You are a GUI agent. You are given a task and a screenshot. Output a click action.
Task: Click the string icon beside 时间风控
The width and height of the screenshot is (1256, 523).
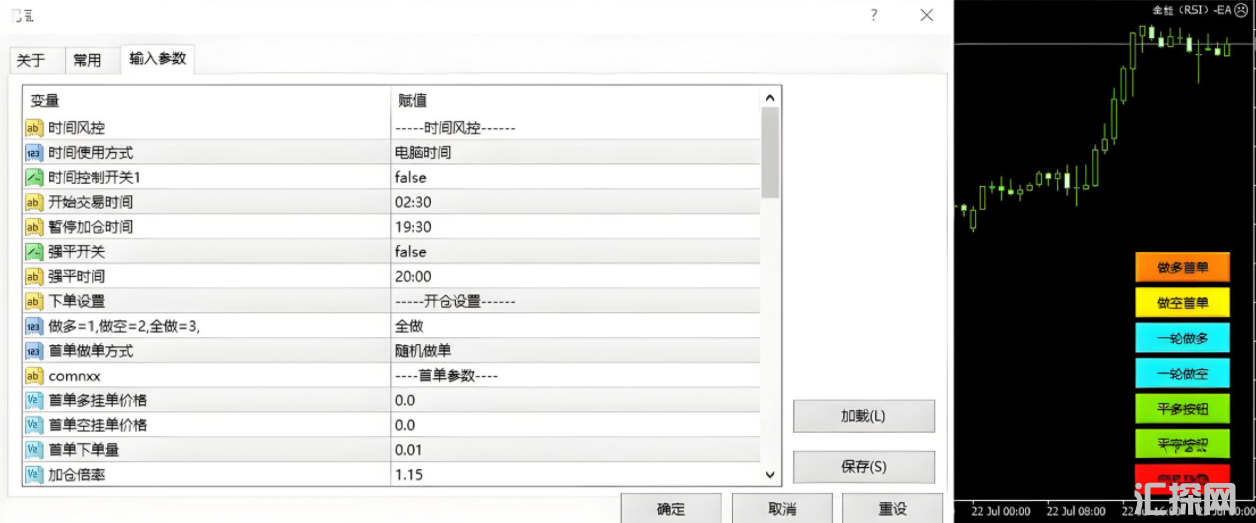point(34,128)
